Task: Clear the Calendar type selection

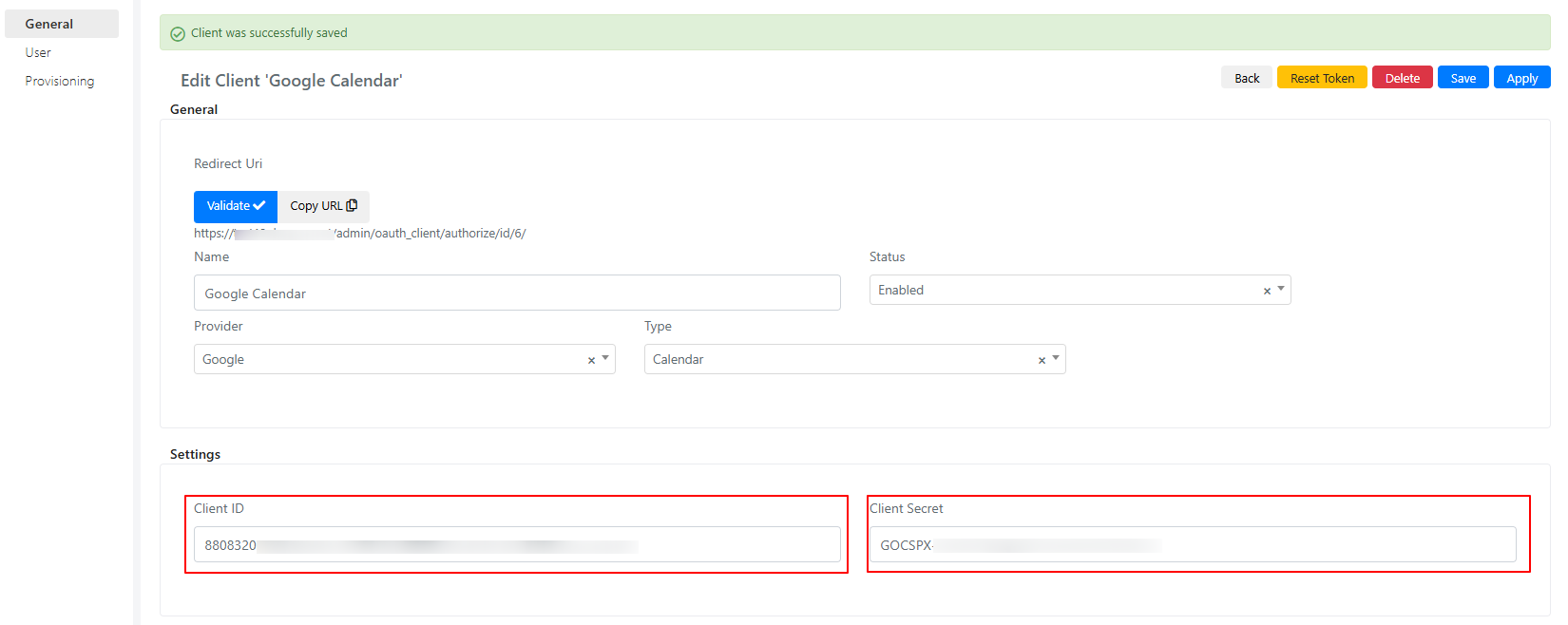Action: click(1042, 360)
